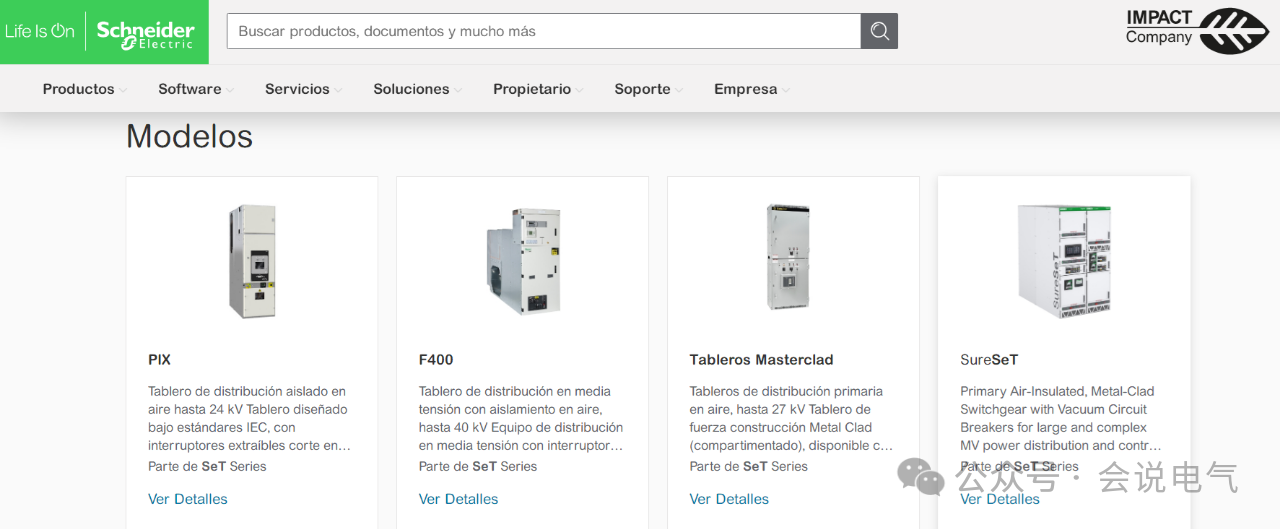Screen dimensions: 1280x529
Task: Expand the Productos dropdown menu
Action: (84, 89)
